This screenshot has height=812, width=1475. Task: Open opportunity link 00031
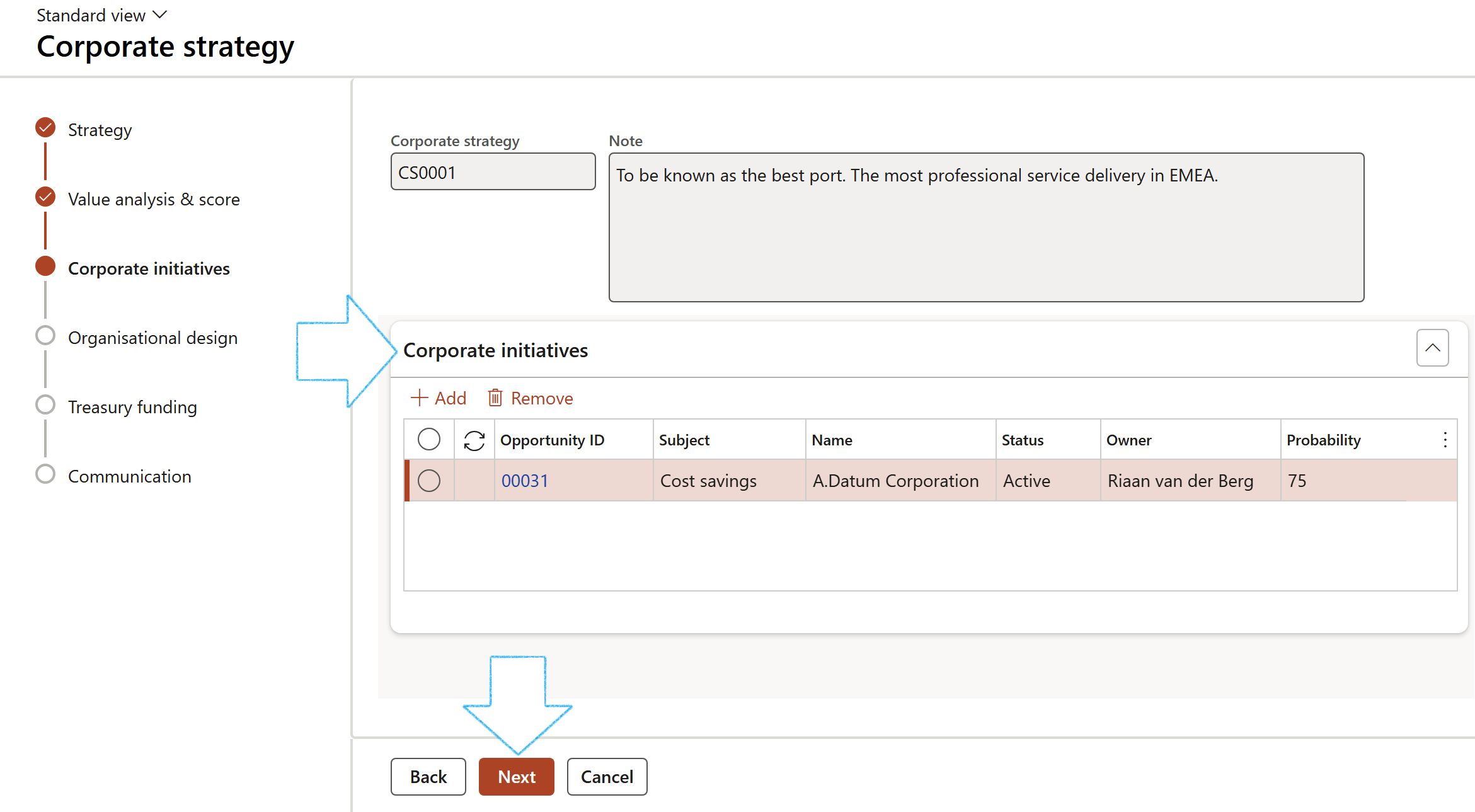(524, 481)
